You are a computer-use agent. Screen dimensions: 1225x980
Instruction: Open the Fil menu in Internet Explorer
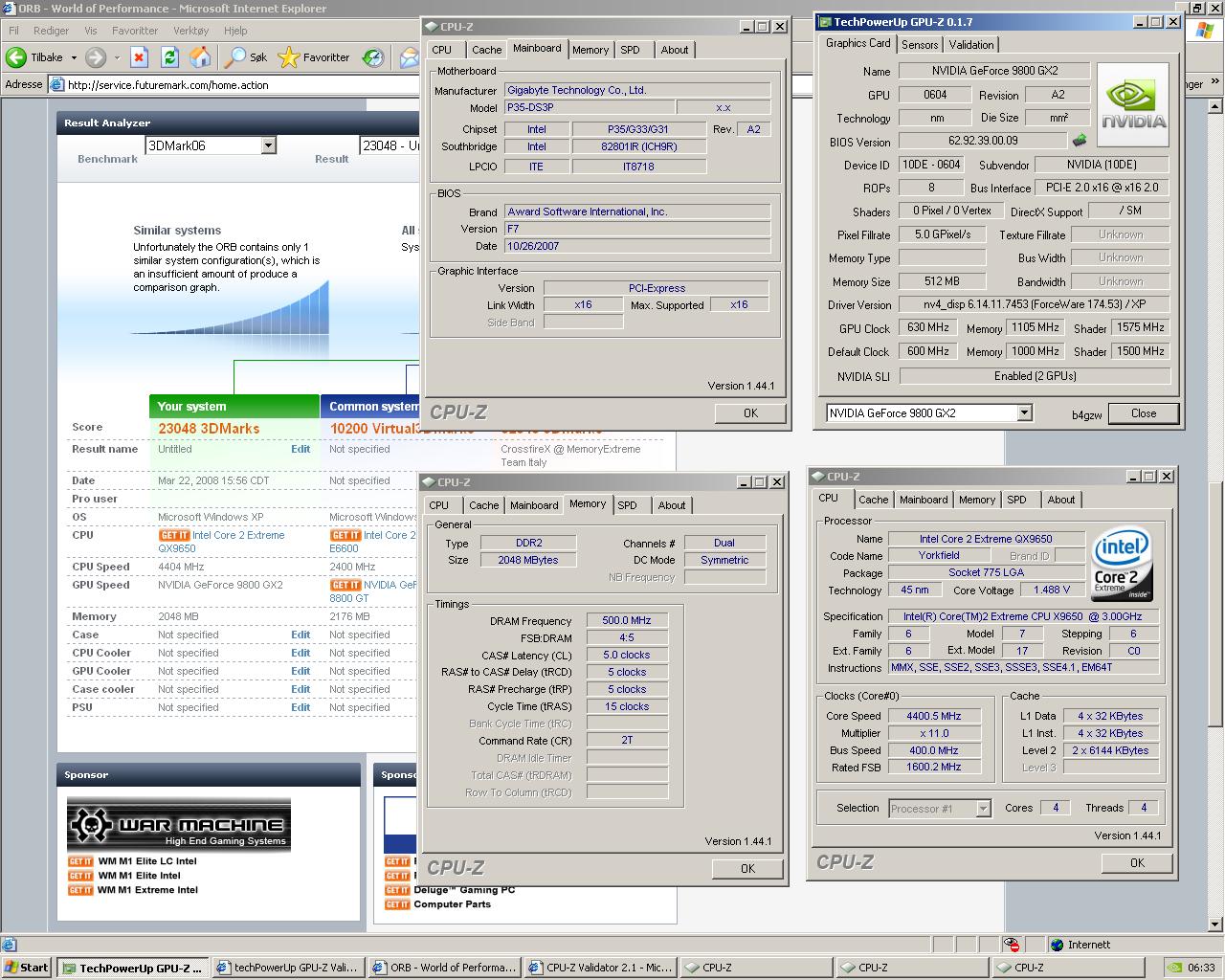click(x=13, y=31)
